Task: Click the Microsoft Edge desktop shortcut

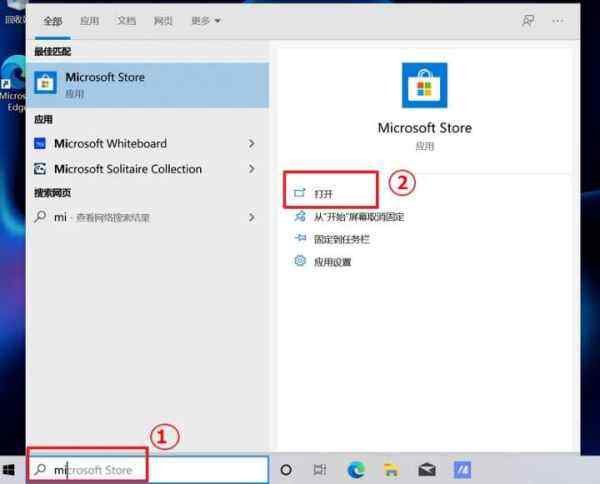Action: [x=13, y=84]
